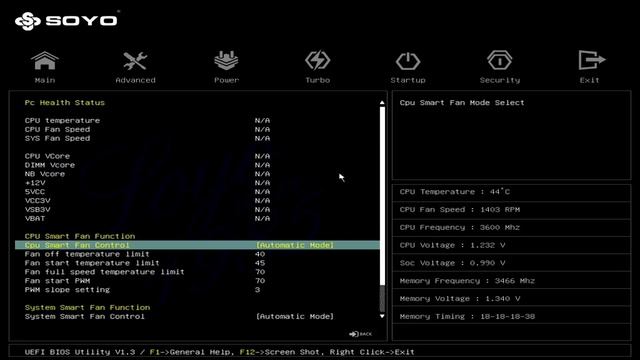Open Cpu Smart Fan Control Automatic Mode dropdown
Screen dimensions: 640x360
click(x=295, y=245)
